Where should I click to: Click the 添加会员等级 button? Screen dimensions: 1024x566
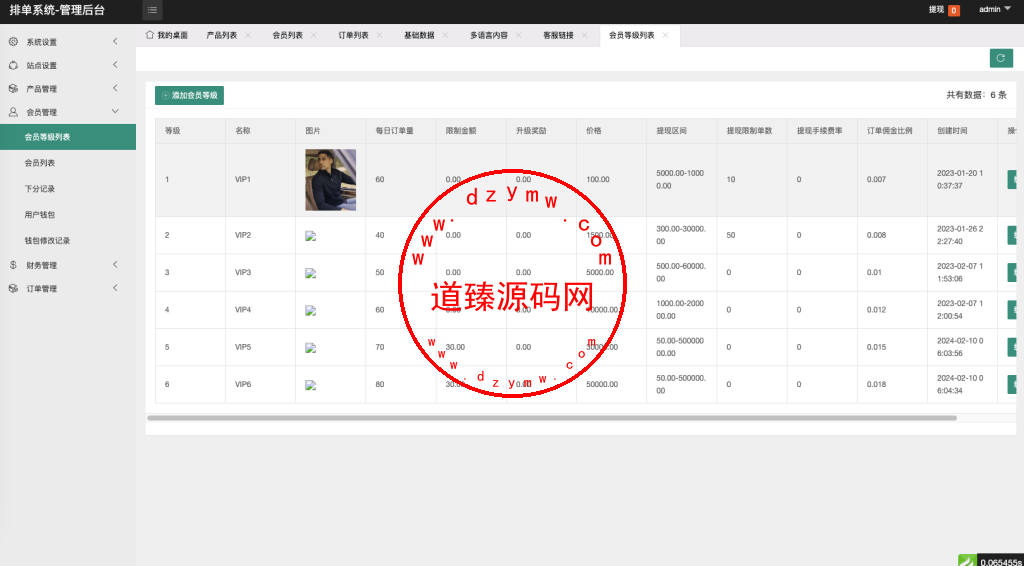pyautogui.click(x=189, y=95)
